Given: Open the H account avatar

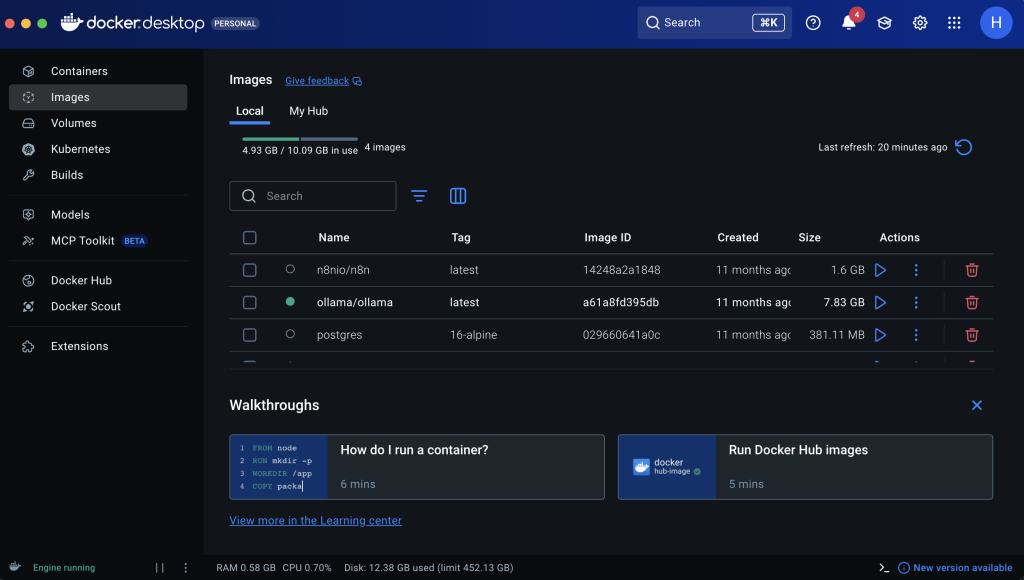Looking at the screenshot, I should [x=996, y=23].
